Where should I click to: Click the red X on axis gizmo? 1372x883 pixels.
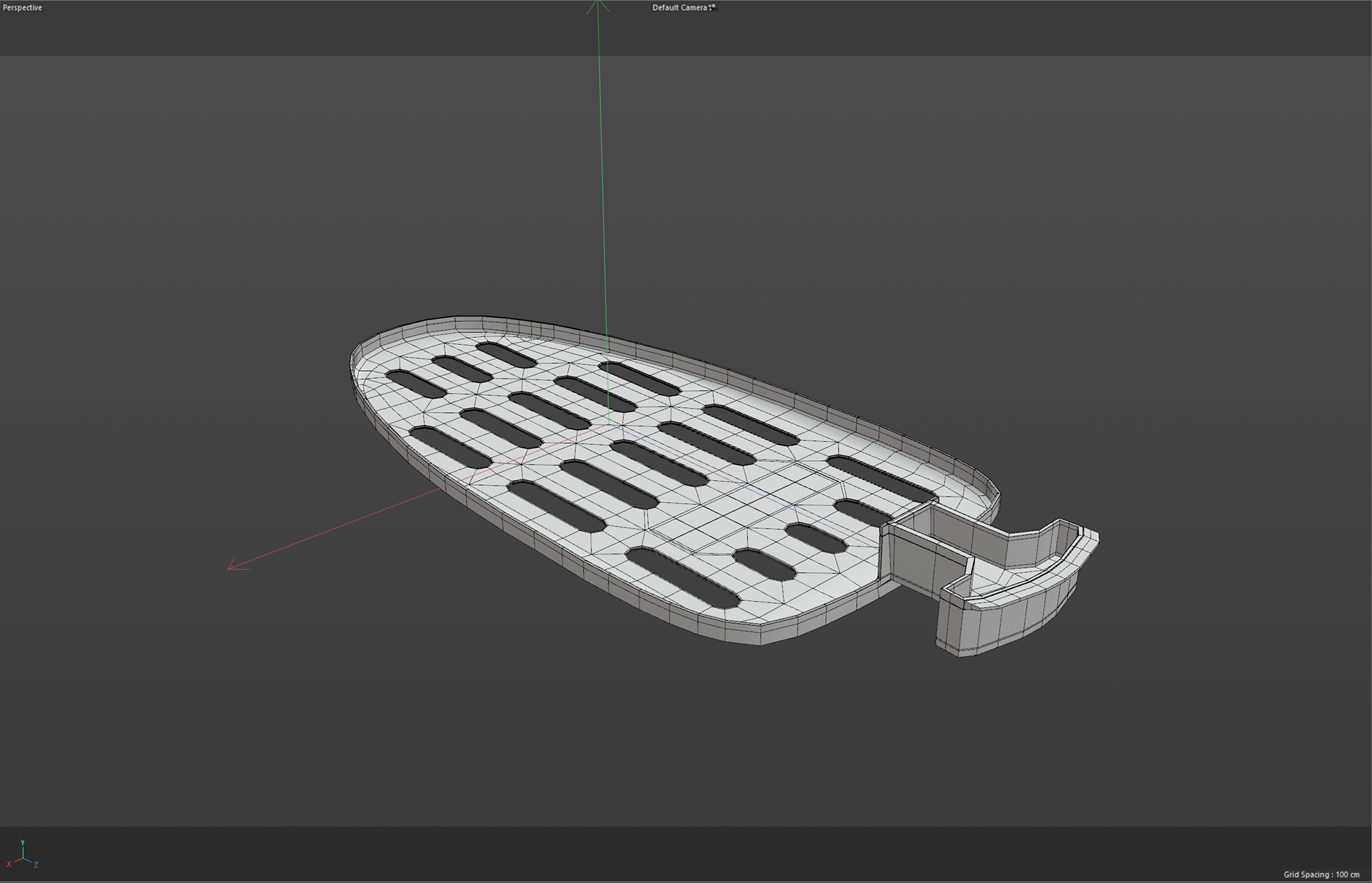pos(9,864)
